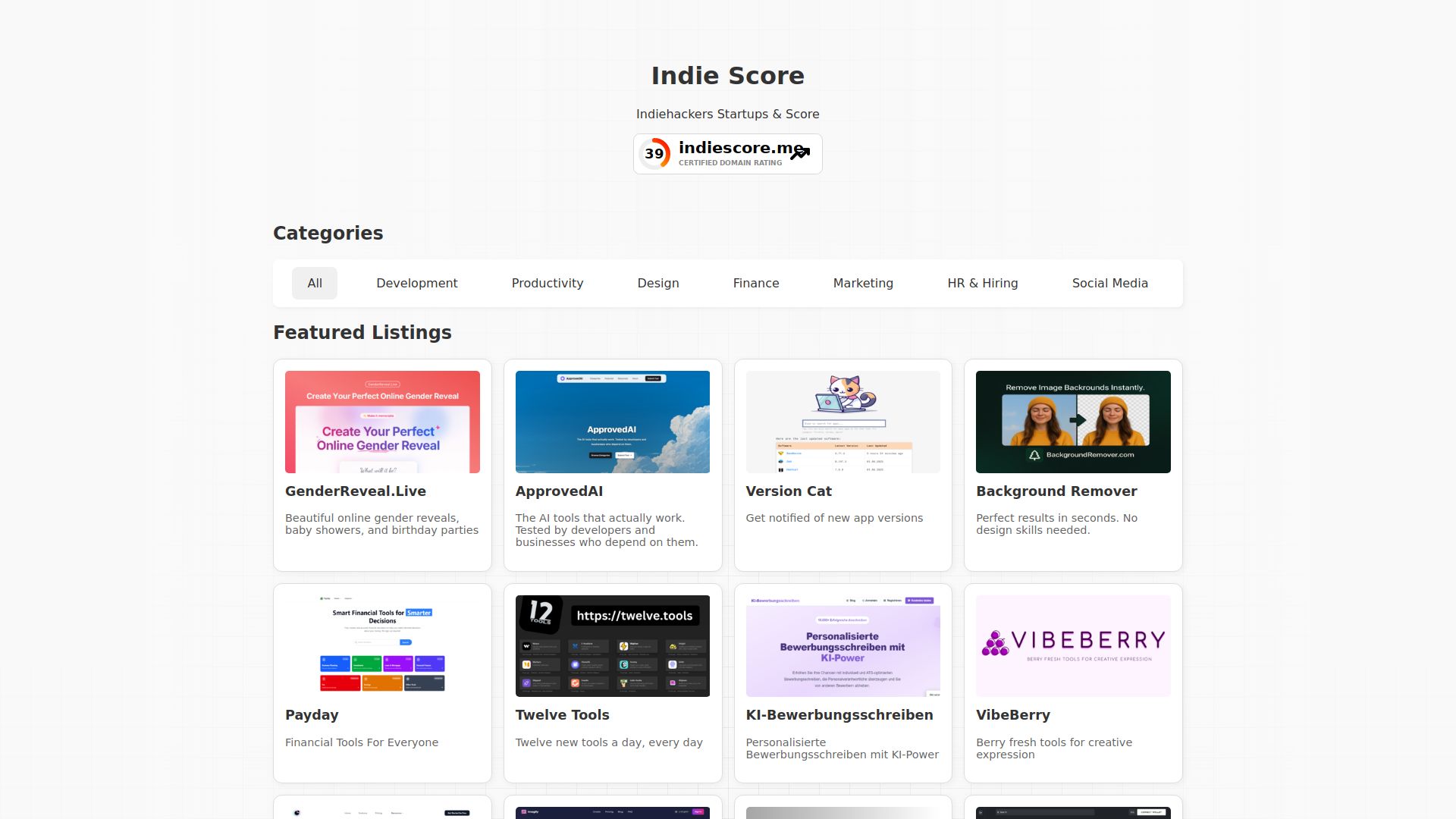Select the "Marketing" category

(863, 283)
